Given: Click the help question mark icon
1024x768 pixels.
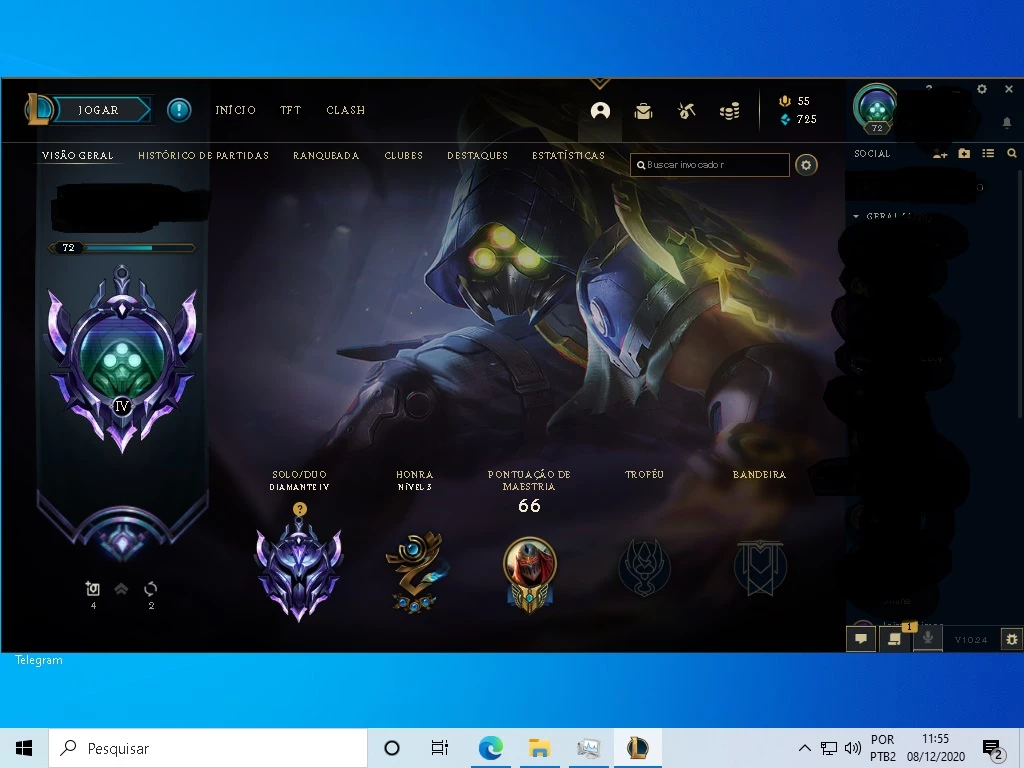Looking at the screenshot, I should (929, 87).
